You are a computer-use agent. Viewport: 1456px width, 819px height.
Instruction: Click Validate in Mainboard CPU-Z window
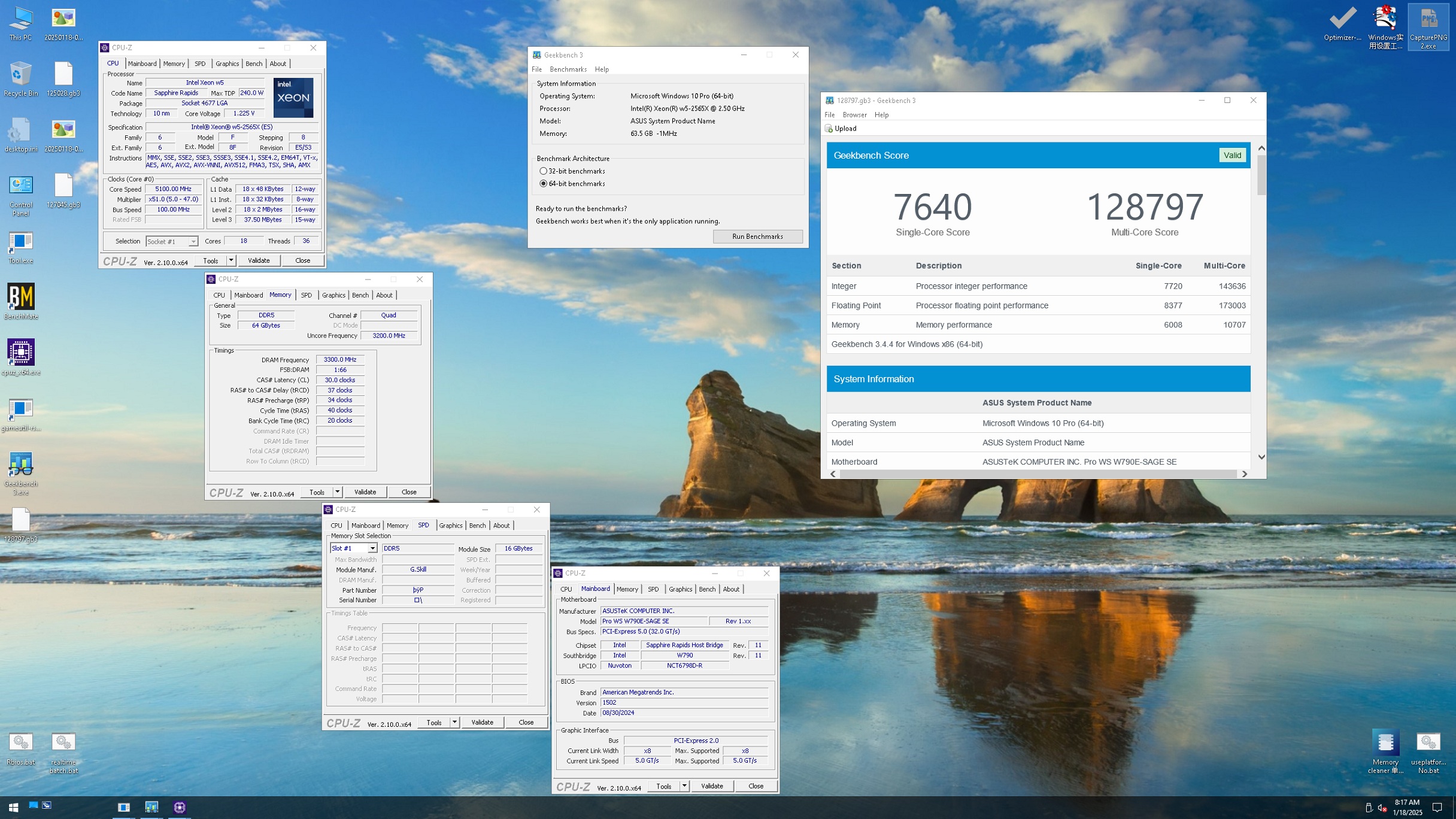[712, 786]
